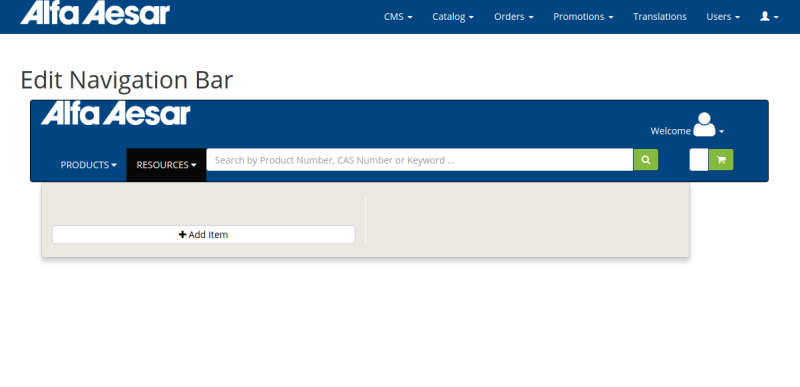800x387 pixels.
Task: Click the green magnifier search button
Action: click(x=645, y=160)
